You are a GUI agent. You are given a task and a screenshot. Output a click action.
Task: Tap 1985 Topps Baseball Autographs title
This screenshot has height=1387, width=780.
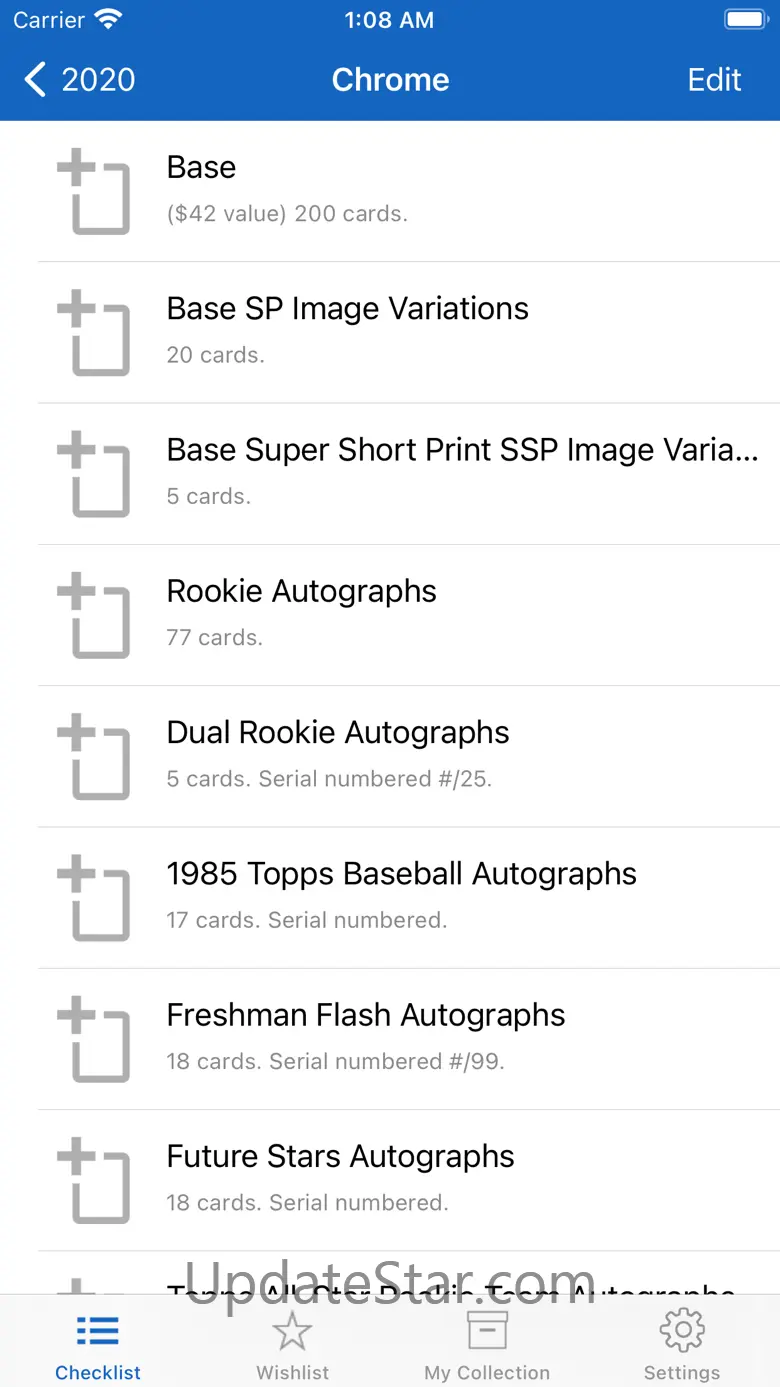[x=401, y=874]
